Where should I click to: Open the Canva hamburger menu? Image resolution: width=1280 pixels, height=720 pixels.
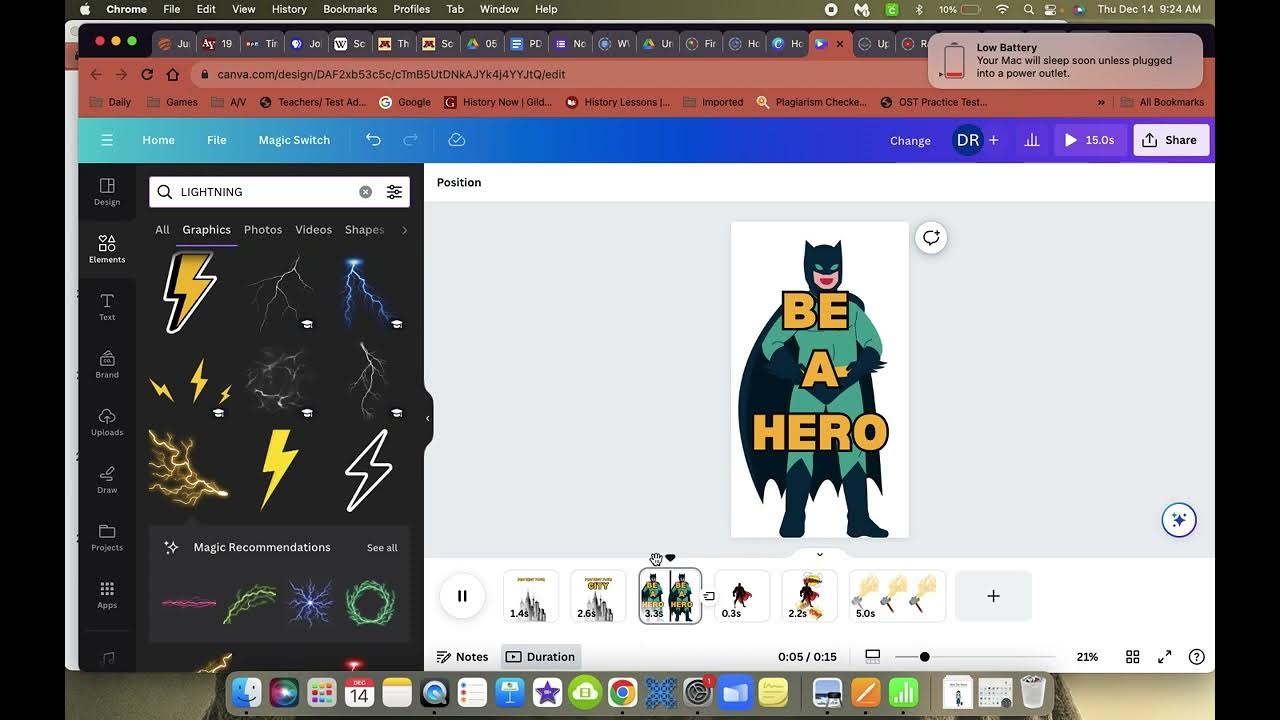(x=107, y=140)
